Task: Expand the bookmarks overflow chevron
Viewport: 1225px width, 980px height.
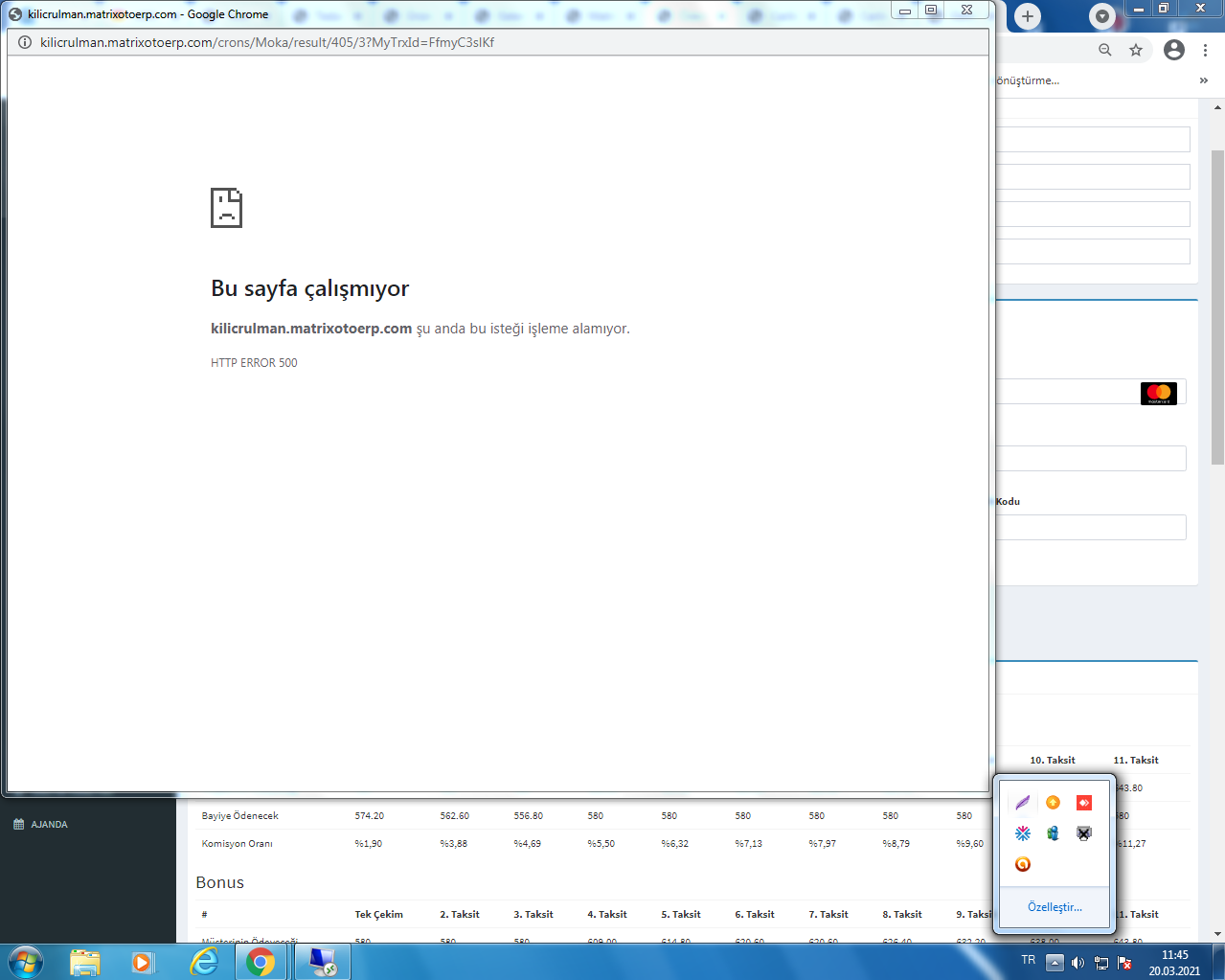Action: click(x=1203, y=80)
